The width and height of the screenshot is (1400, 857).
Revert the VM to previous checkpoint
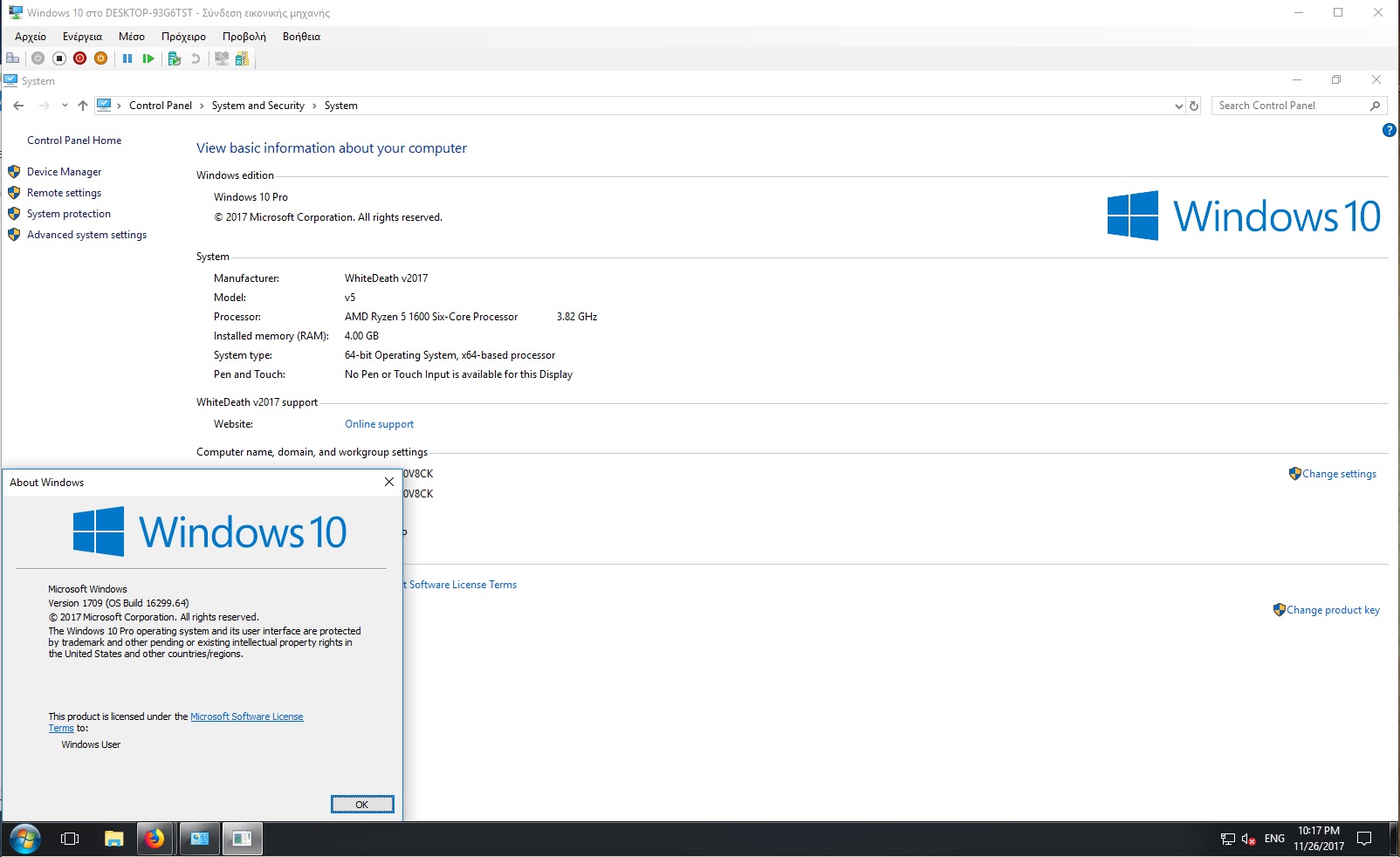[196, 58]
